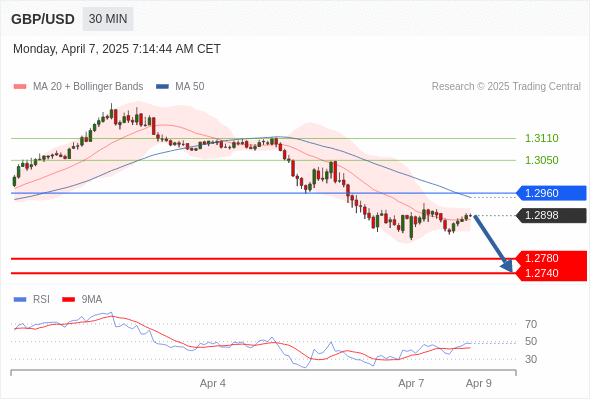This screenshot has width=590, height=400.
Task: Click the Apr 9 date axis label
Action: [479, 383]
